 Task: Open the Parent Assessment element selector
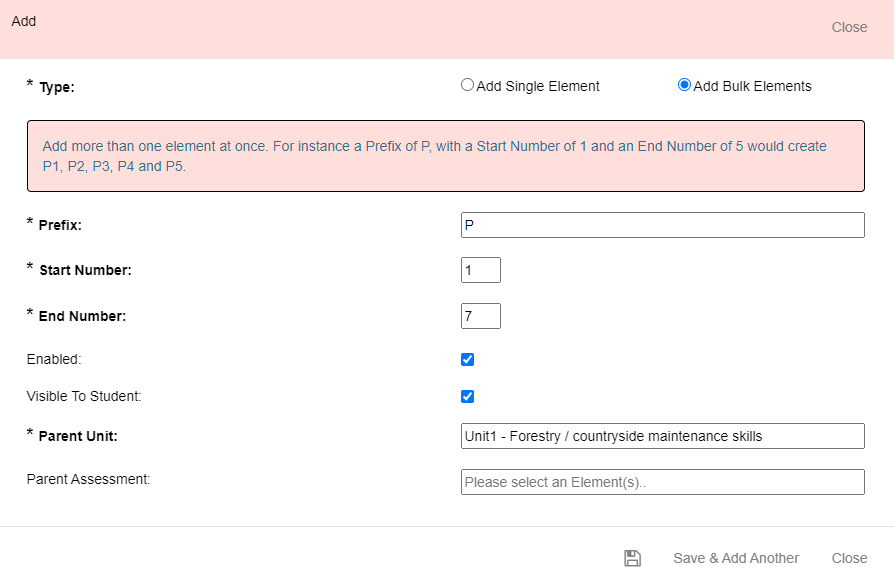pyautogui.click(x=663, y=482)
